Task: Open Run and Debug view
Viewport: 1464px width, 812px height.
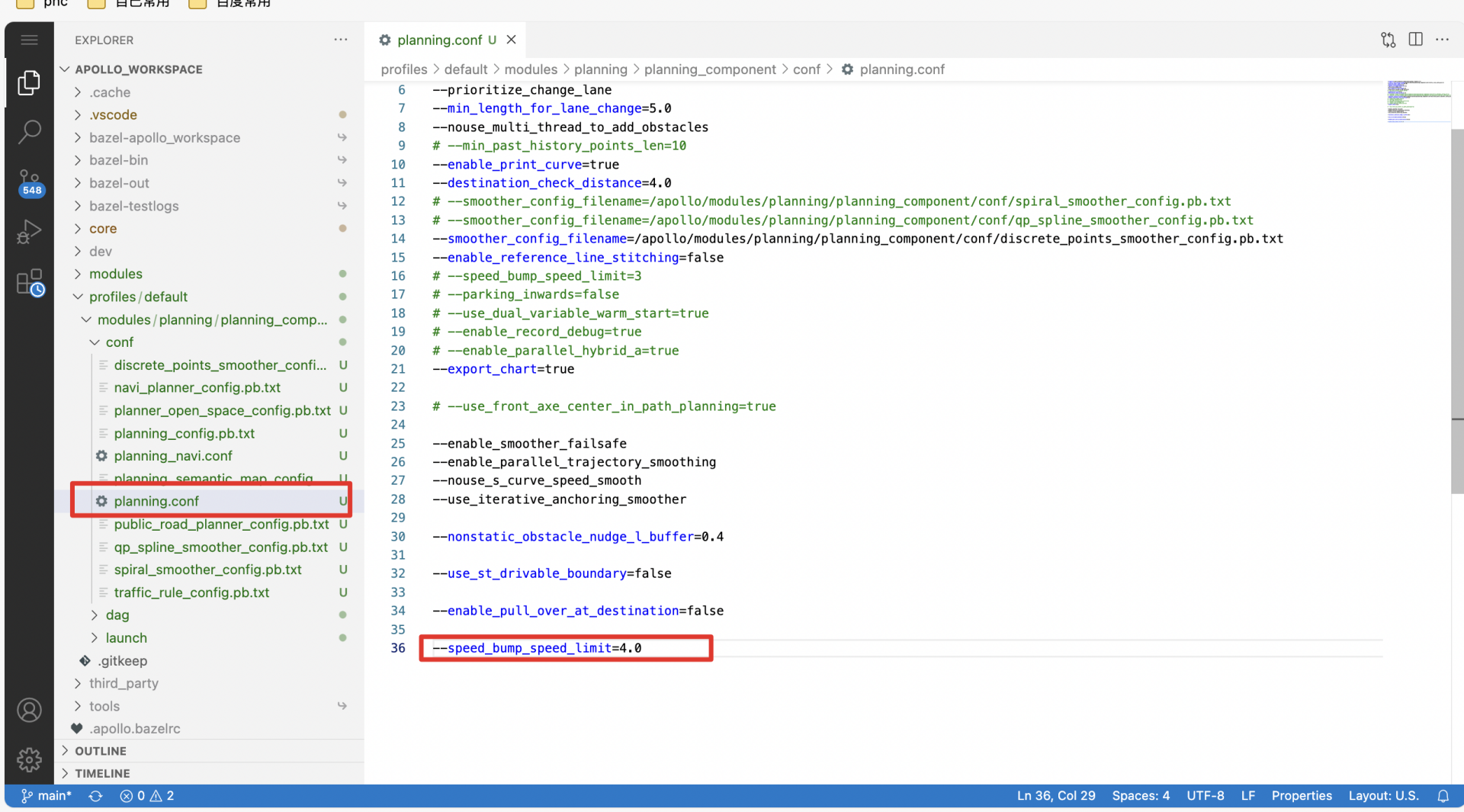Action: click(29, 231)
